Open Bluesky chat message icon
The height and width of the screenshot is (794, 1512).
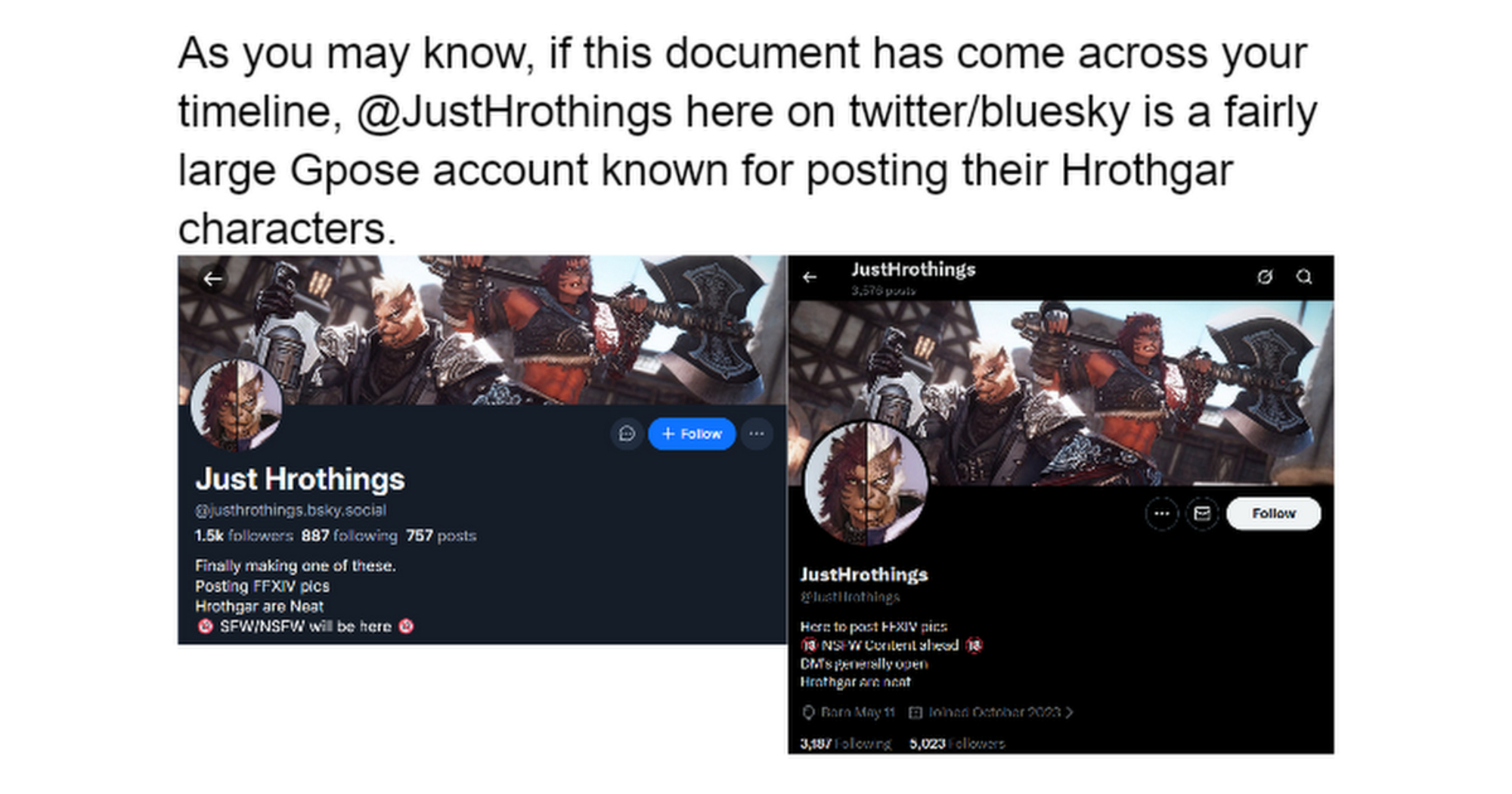(627, 433)
